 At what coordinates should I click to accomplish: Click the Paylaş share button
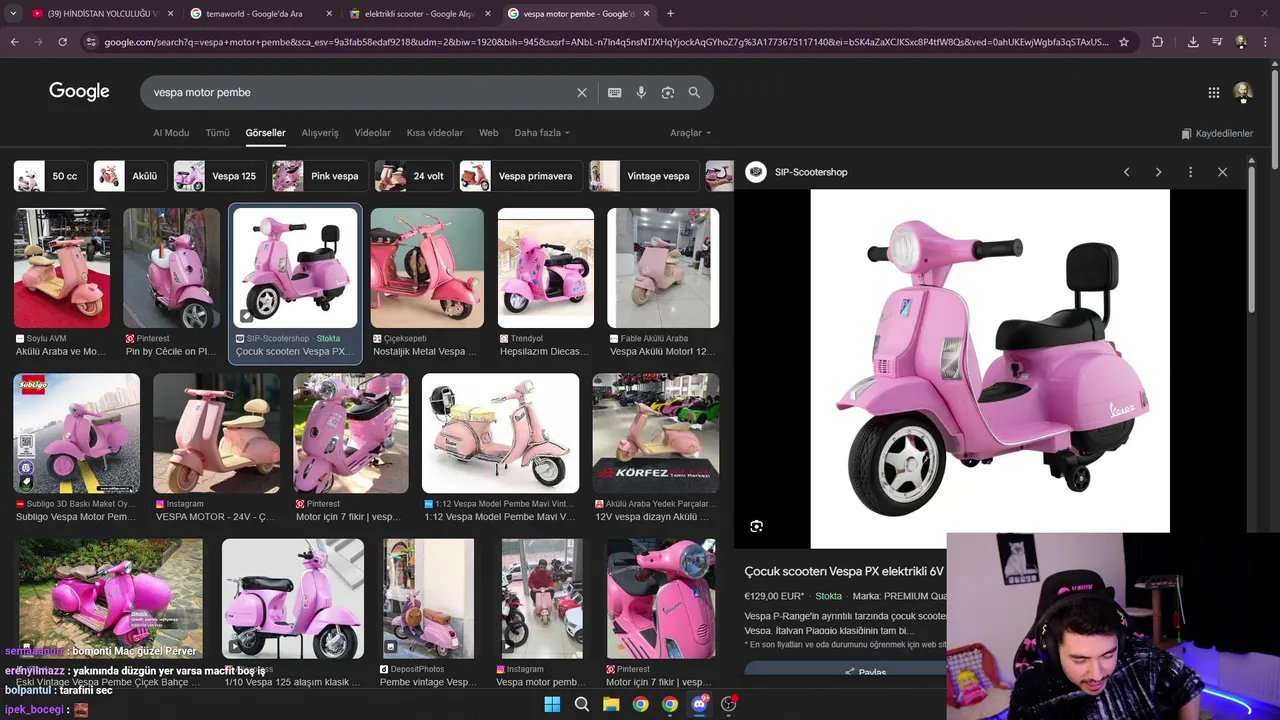(865, 672)
